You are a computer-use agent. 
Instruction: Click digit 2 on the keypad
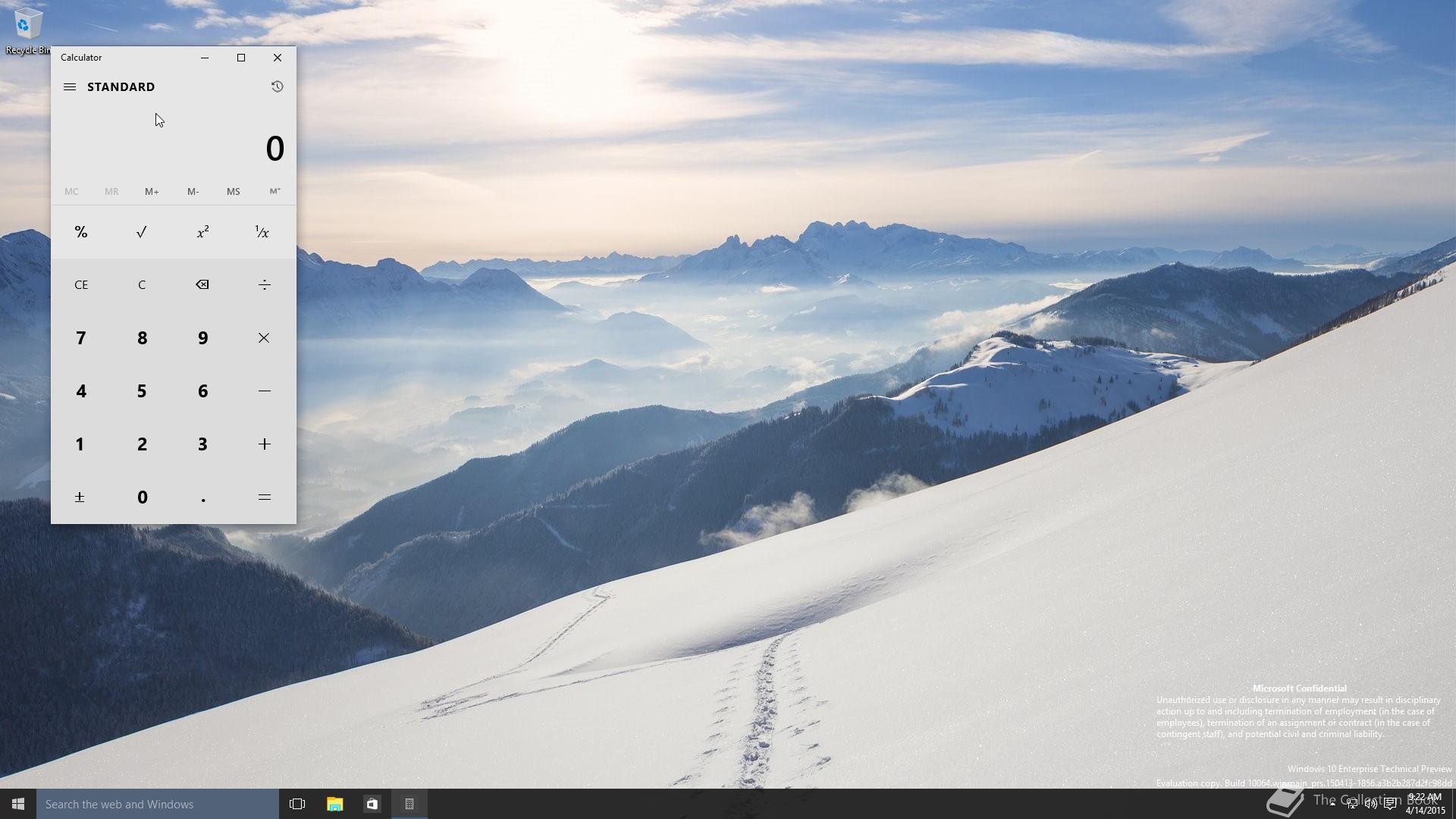142,444
